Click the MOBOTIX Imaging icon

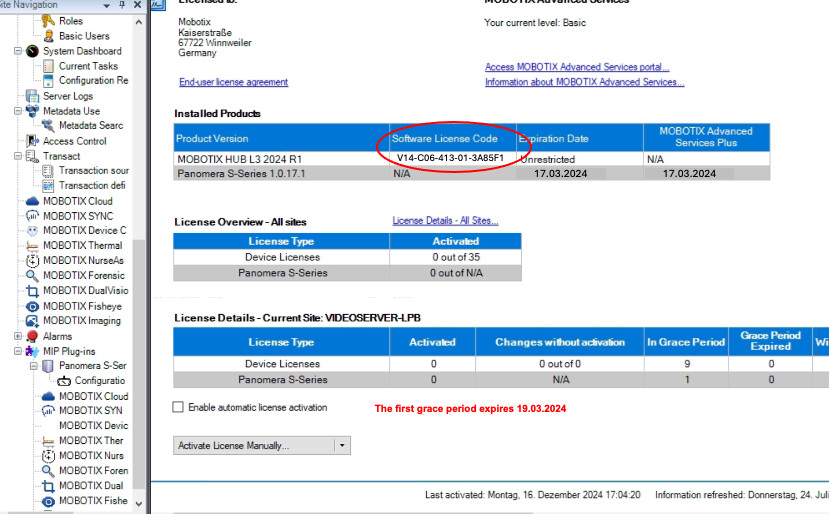pos(32,321)
